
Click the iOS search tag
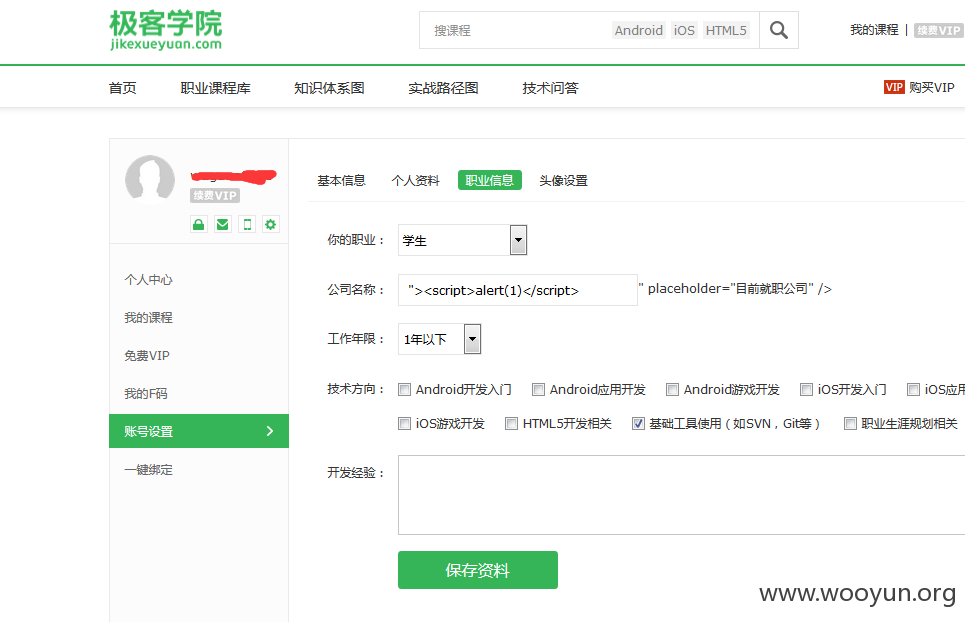[684, 30]
